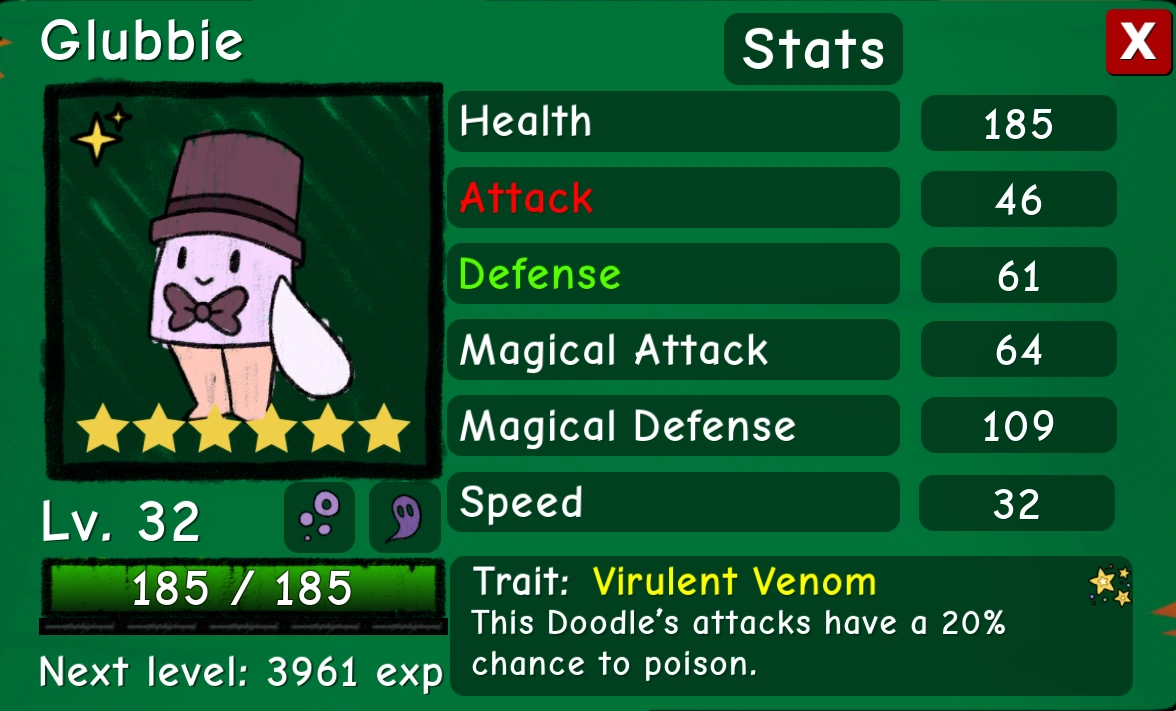This screenshot has height=711, width=1176.
Task: Close the Glubbie stats panel
Action: click(1138, 42)
